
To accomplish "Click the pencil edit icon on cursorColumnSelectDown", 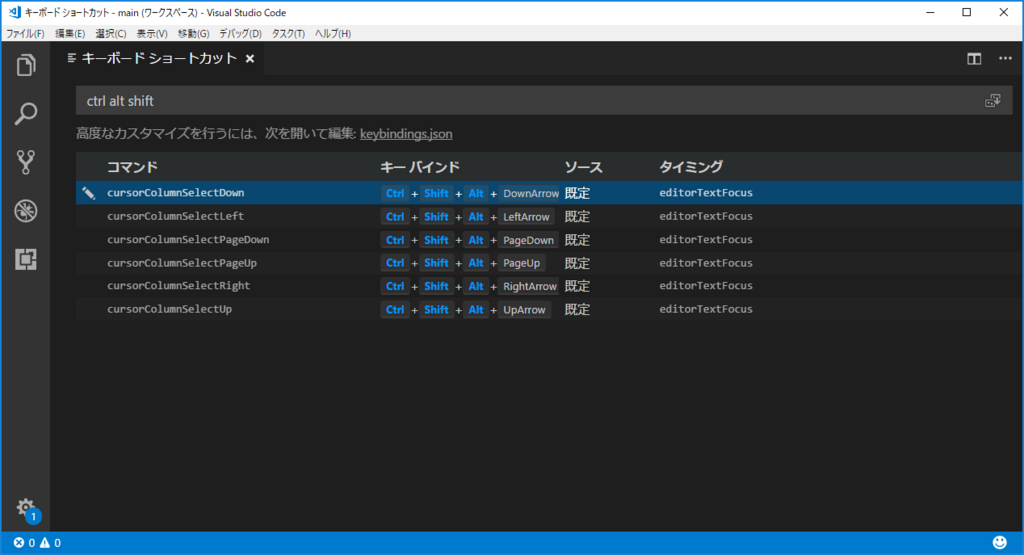I will [x=89, y=193].
